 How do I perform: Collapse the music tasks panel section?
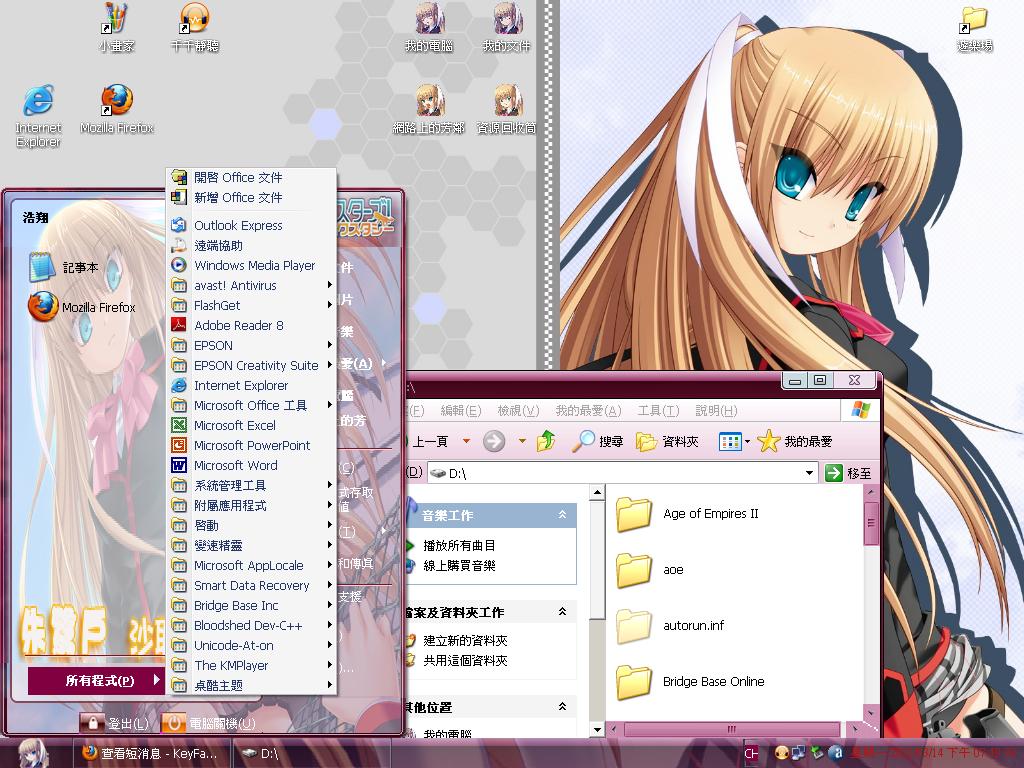(x=562, y=515)
